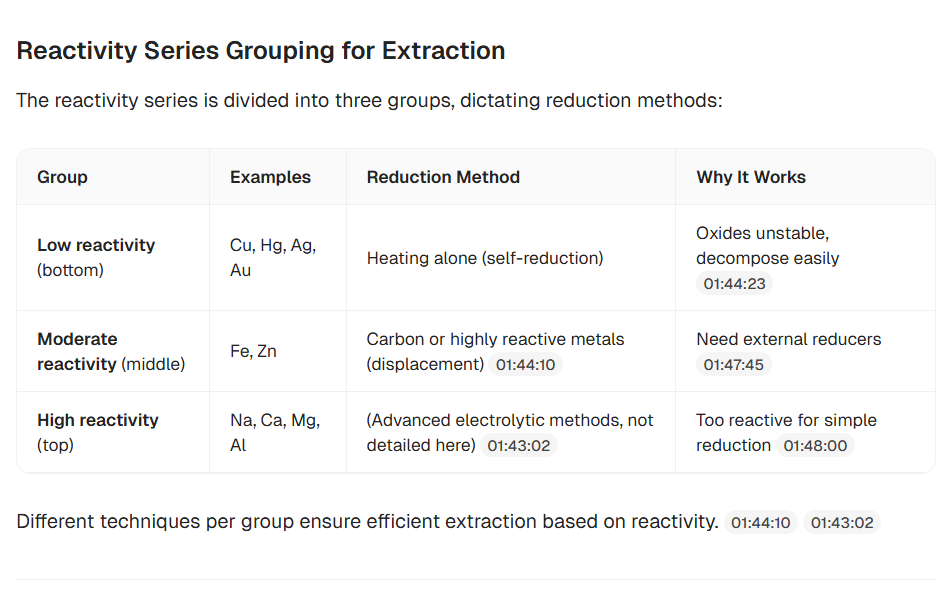Screen dimensions: 948x592
Task: Click the Reactivity Series Grouping heading
Action: point(261,51)
